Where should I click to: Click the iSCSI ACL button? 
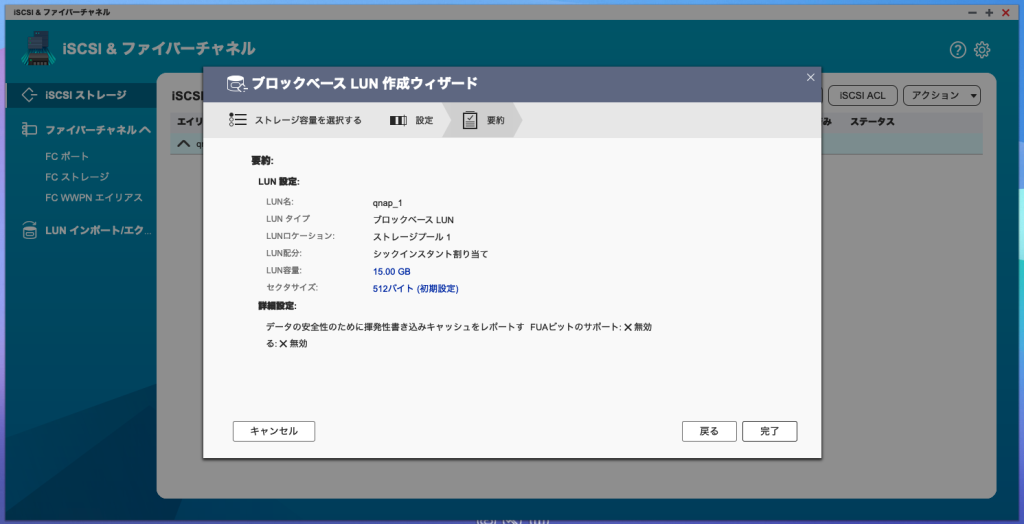pyautogui.click(x=861, y=95)
